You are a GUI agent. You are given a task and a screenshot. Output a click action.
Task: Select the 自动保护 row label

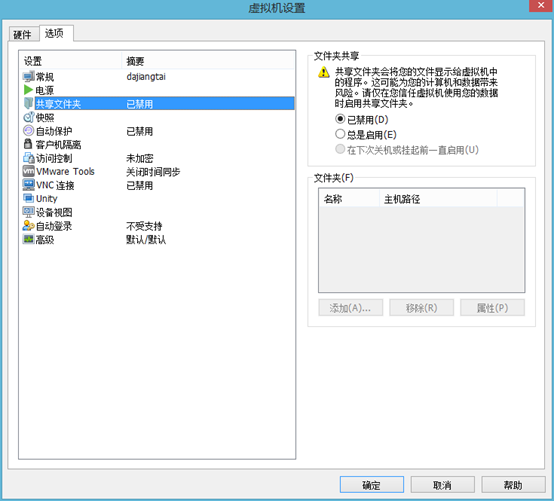[x=54, y=131]
